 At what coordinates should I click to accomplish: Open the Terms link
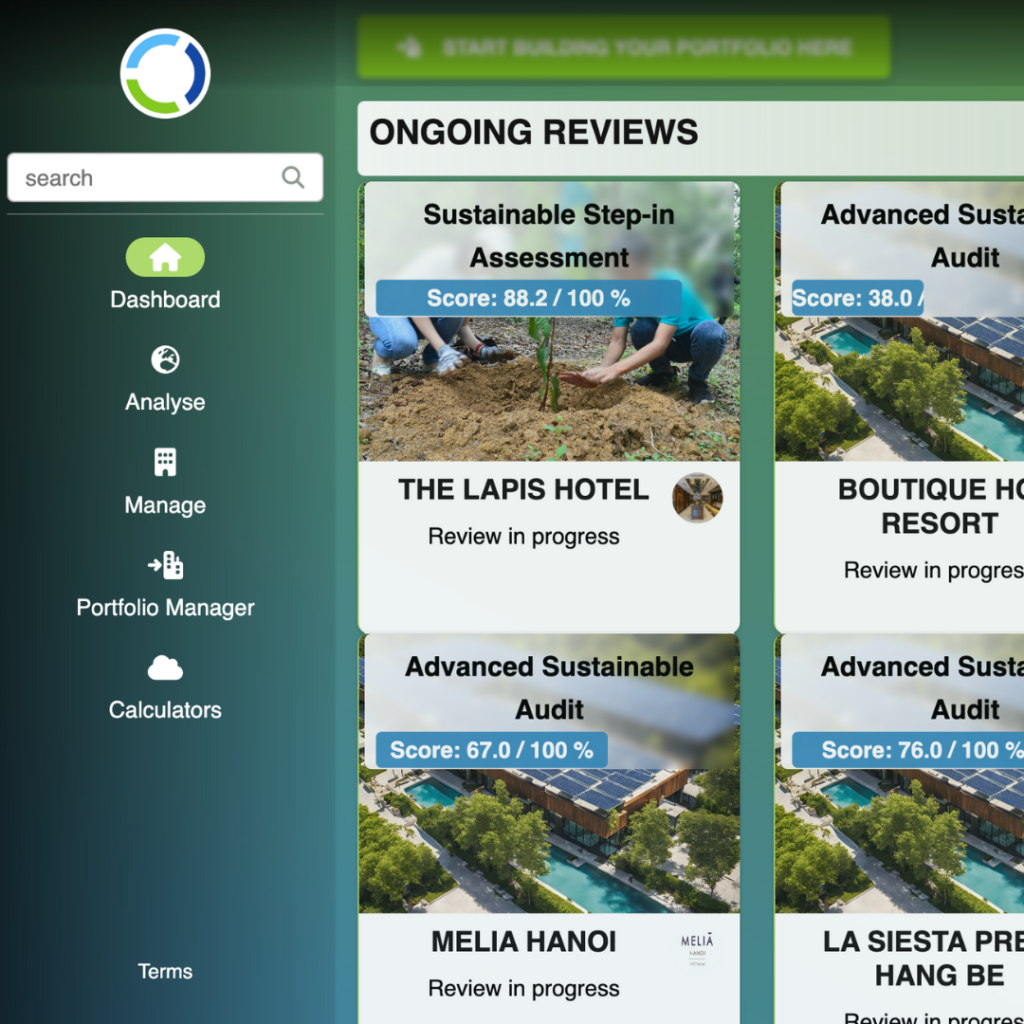coord(165,971)
